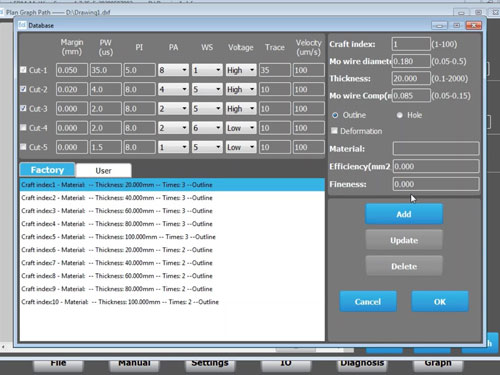Click the Cut-2 Margin field 0.020
The height and width of the screenshot is (375, 500).
72,89
